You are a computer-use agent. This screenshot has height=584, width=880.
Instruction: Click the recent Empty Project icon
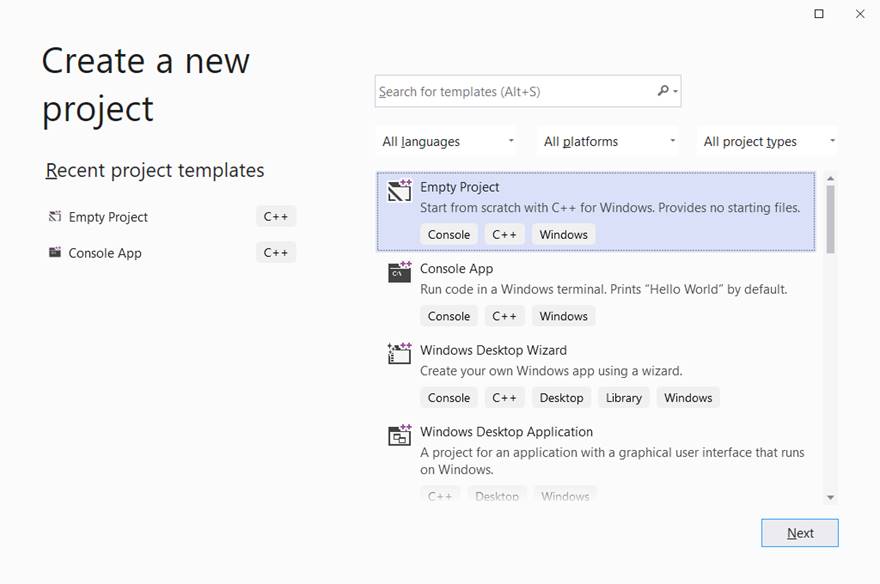pyautogui.click(x=55, y=217)
